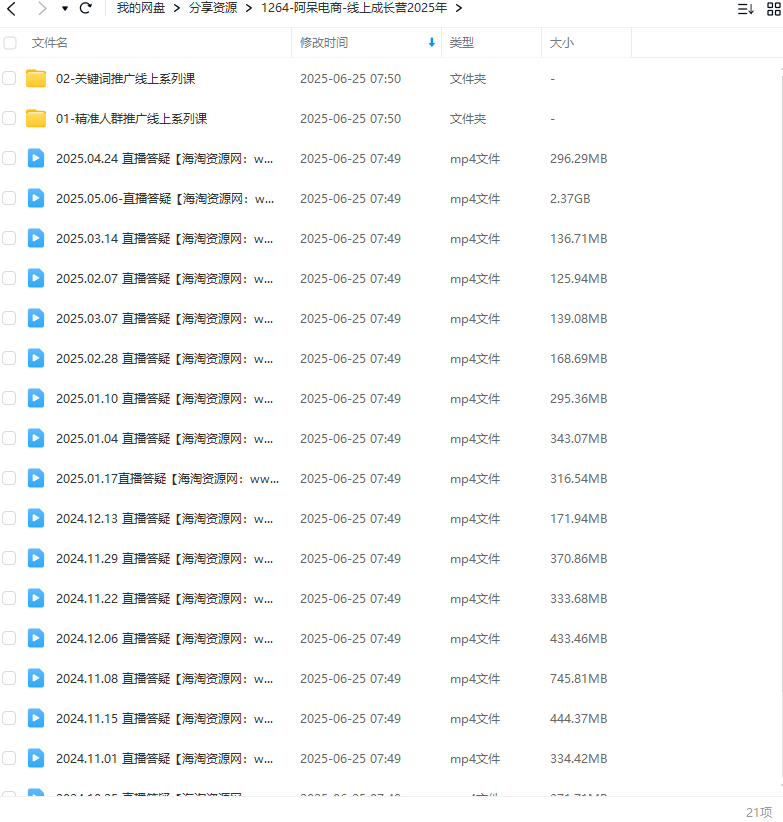783x822 pixels.
Task: Sort by the 修改时间 column
Action: coord(324,43)
